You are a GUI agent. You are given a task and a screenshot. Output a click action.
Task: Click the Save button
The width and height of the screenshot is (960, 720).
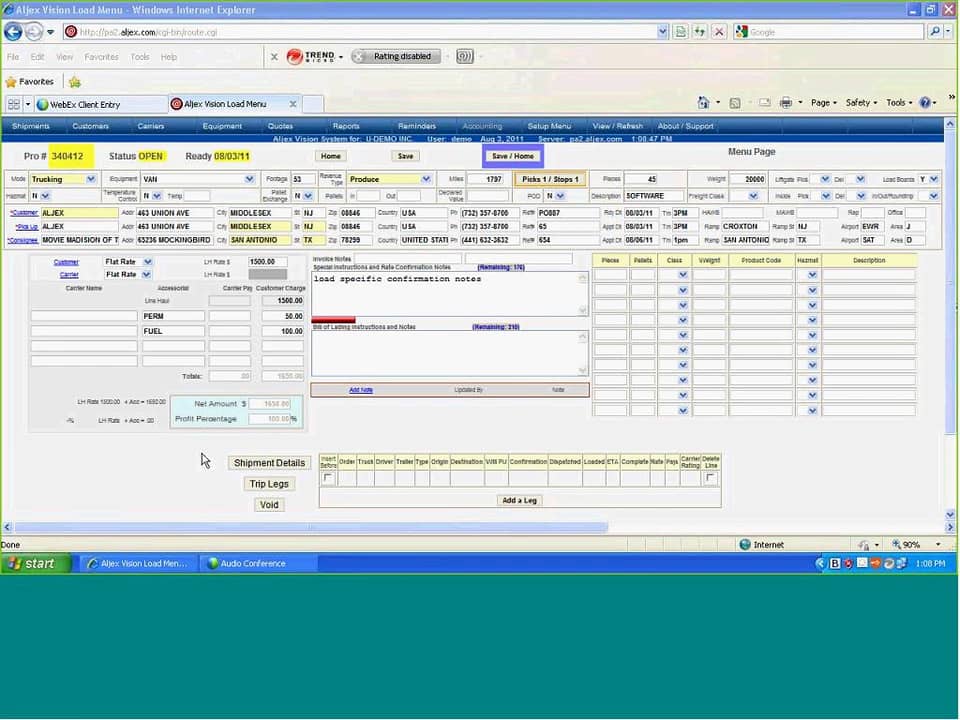click(x=405, y=156)
